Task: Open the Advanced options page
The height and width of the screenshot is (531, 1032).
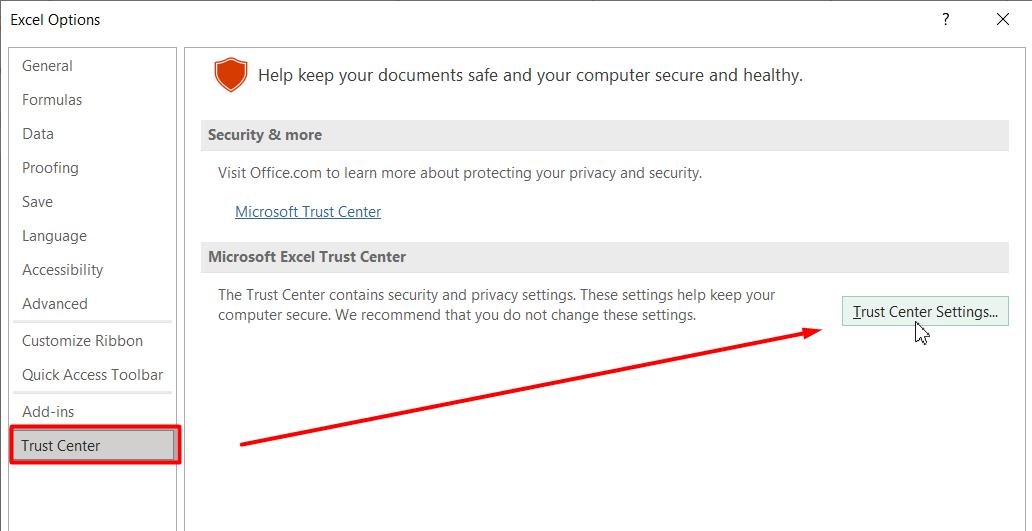Action: tap(55, 304)
